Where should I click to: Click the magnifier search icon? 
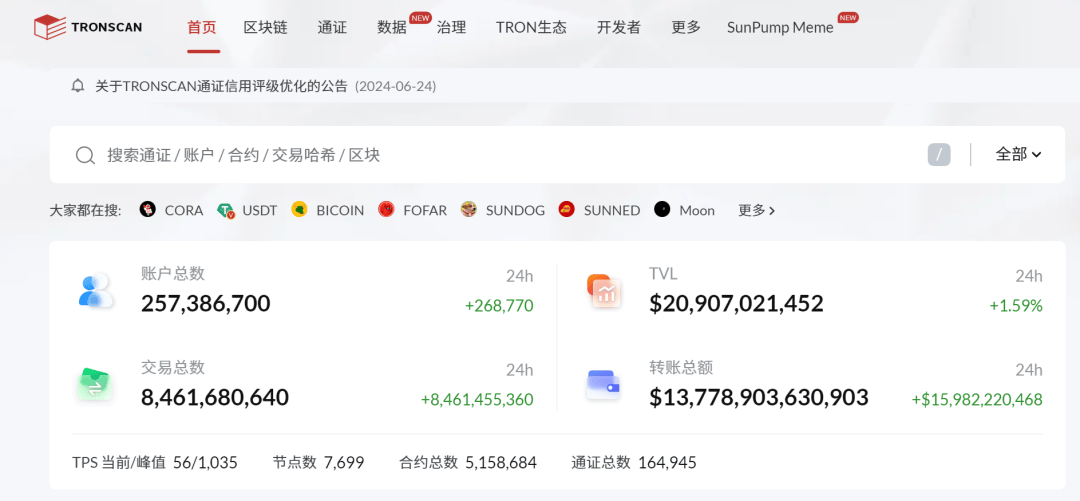[x=85, y=155]
